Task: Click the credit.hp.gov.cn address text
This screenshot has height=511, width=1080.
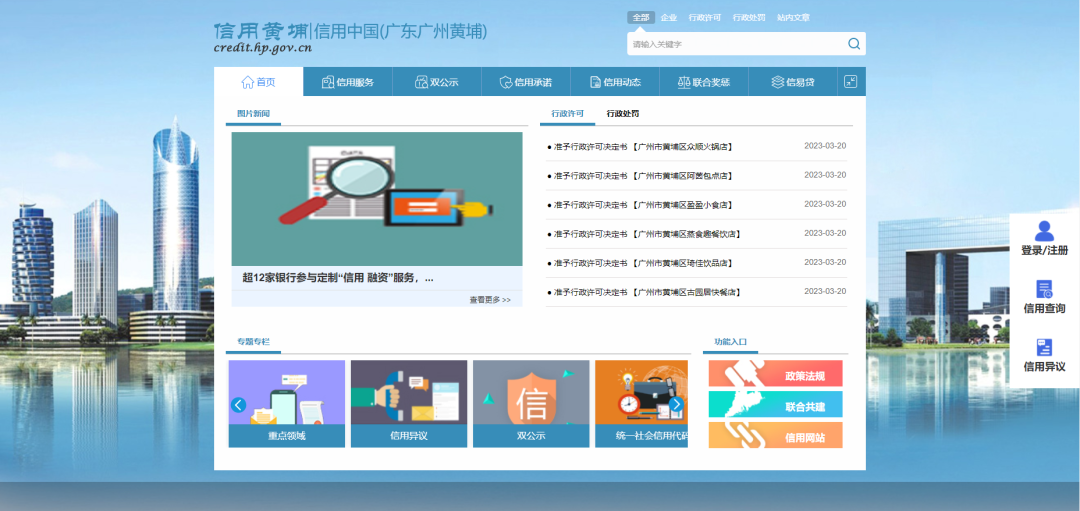Action: tap(263, 48)
